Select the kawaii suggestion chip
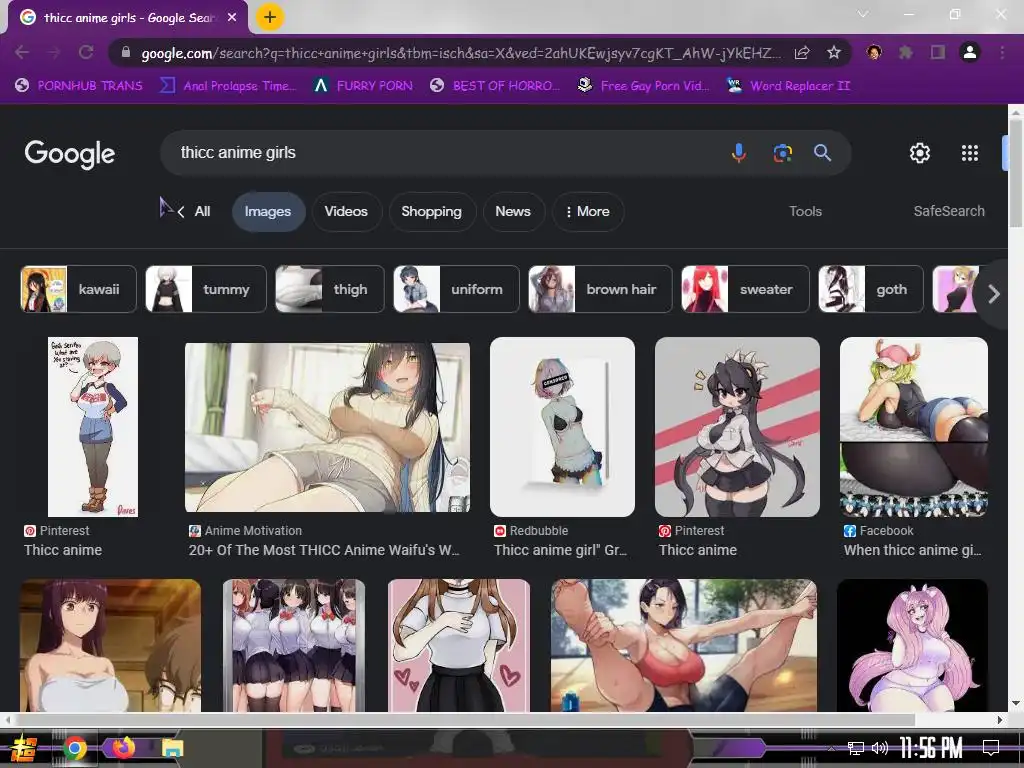1024x768 pixels. coord(78,289)
